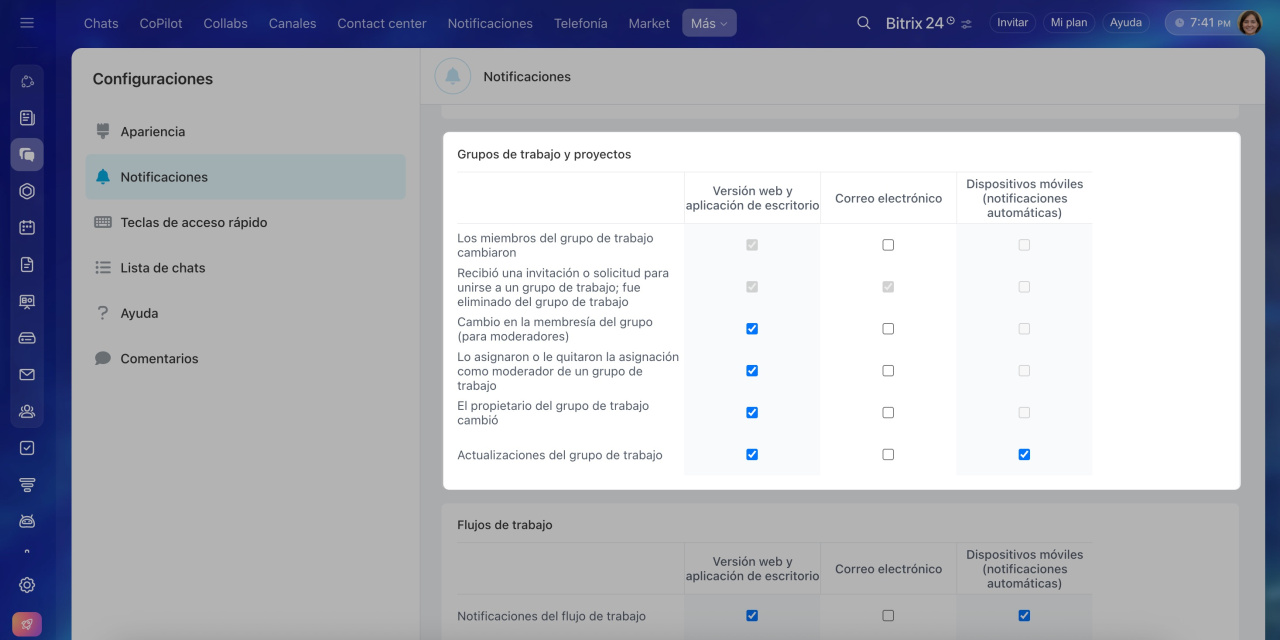Expand the "Más" dropdown in the top menu
The image size is (1280, 640).
pos(709,23)
